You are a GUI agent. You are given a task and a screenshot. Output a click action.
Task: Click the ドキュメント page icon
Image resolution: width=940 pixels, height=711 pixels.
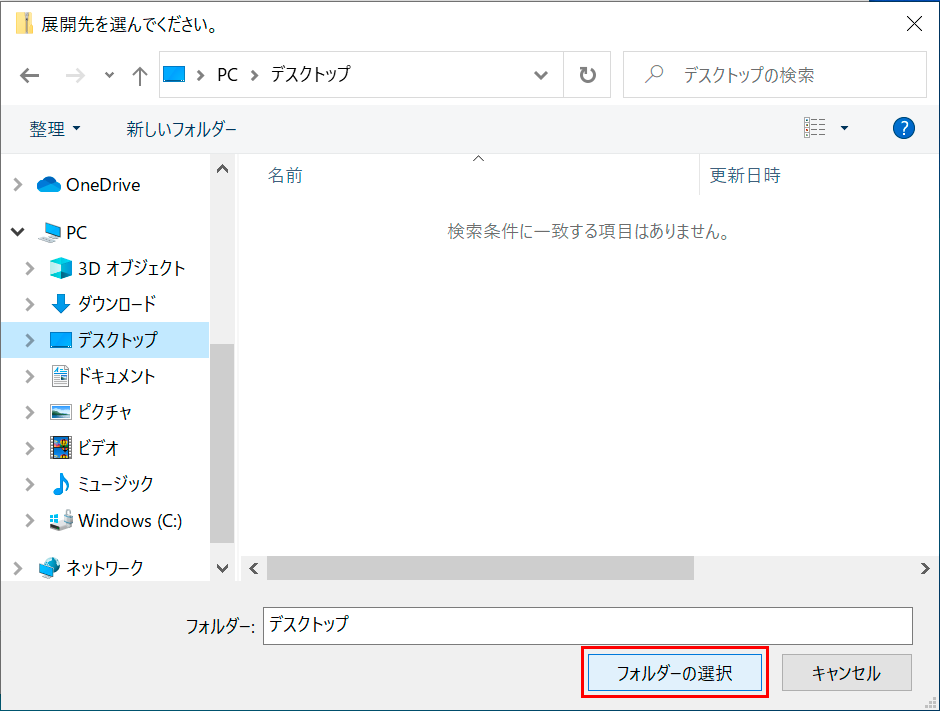pos(61,376)
